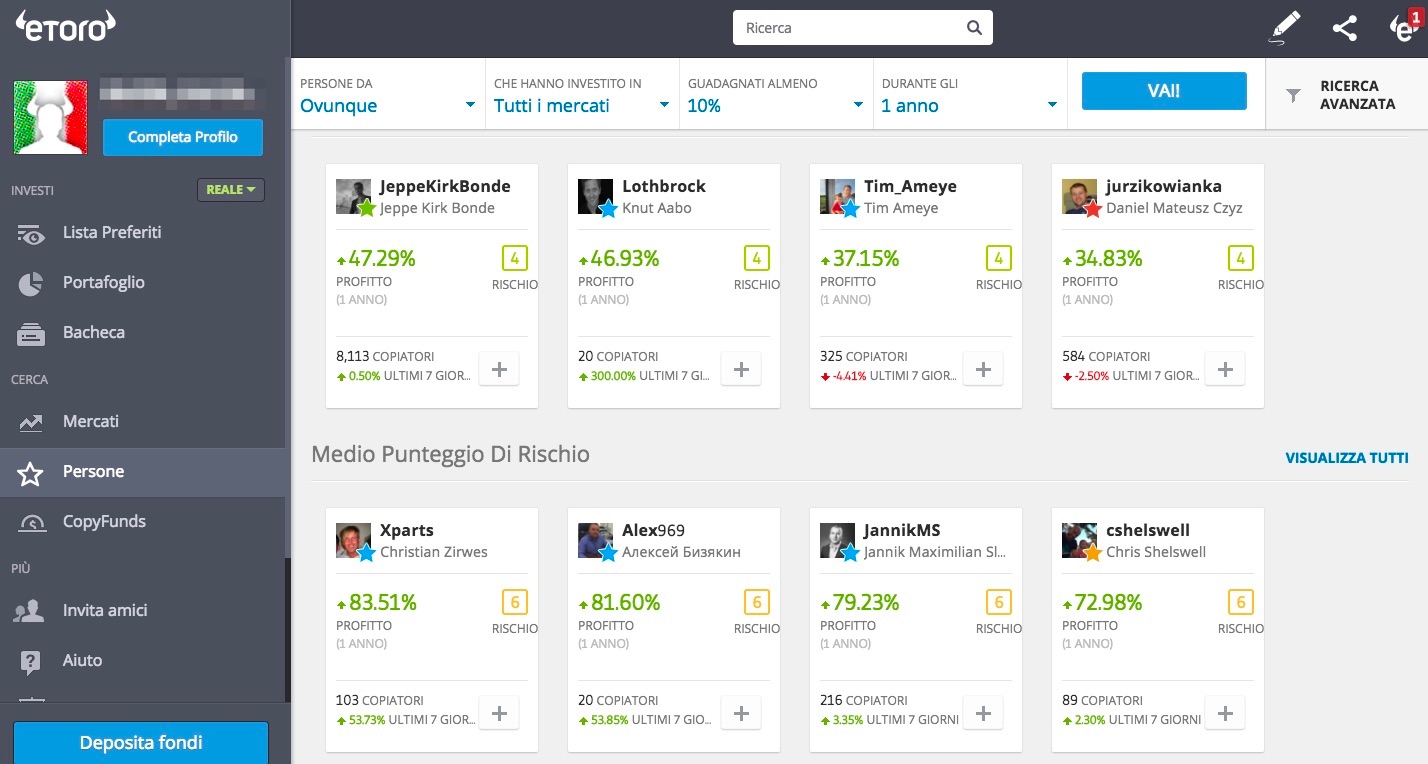The height and width of the screenshot is (764, 1428).
Task: Open Alex969 trader name
Action: pyautogui.click(x=654, y=530)
